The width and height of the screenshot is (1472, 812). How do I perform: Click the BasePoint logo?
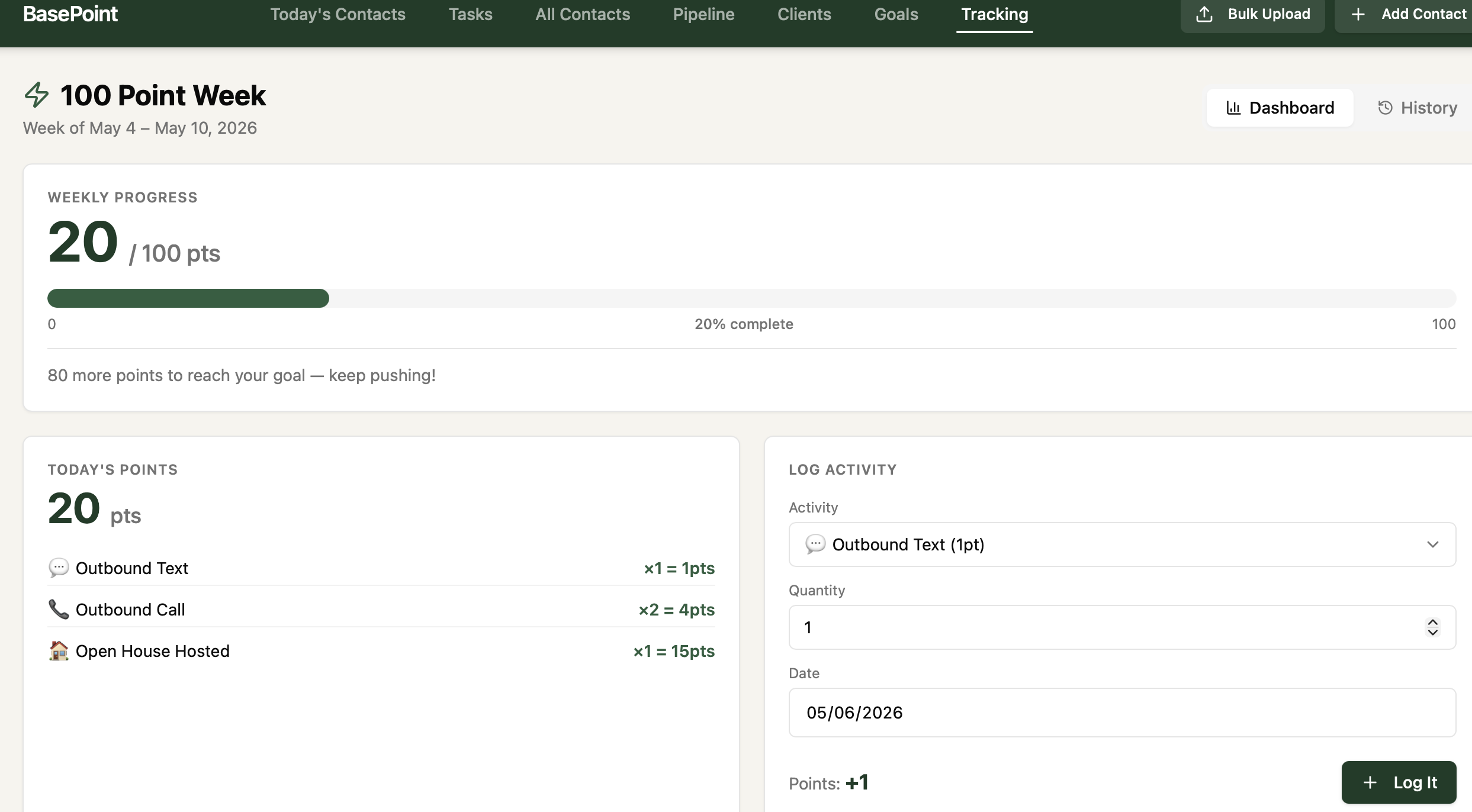[70, 14]
